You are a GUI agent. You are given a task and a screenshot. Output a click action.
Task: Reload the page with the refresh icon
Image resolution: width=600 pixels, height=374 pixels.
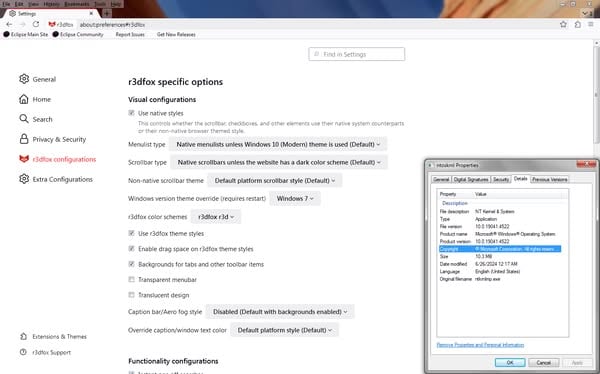[x=36, y=24]
